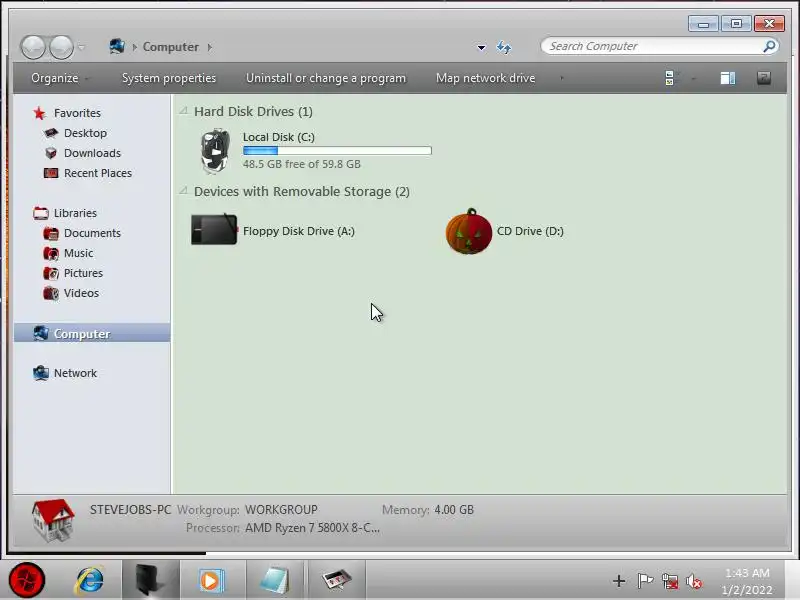
Task: Open the notepad taskbar icon
Action: (x=274, y=580)
